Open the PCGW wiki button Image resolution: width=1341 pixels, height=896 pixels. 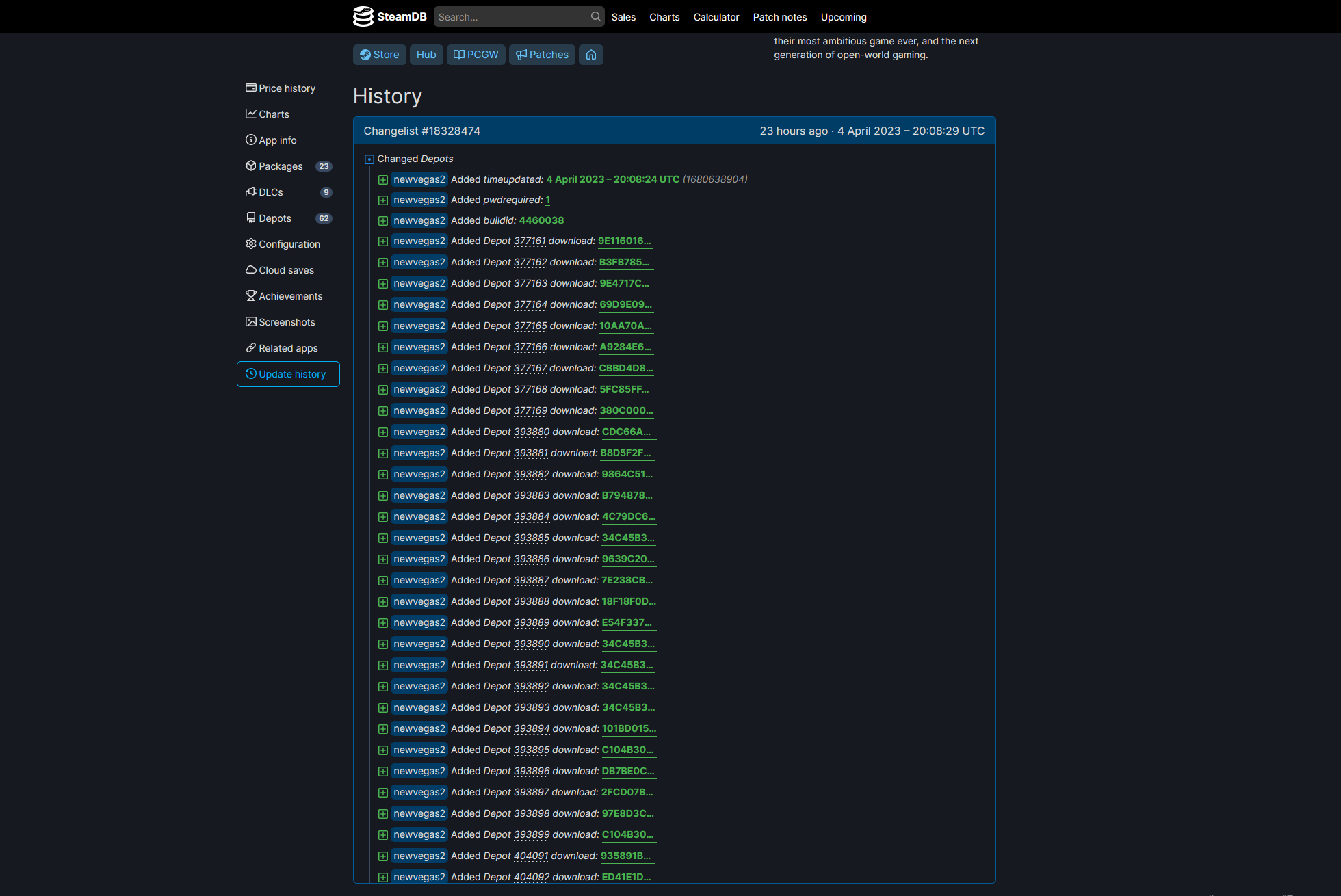point(476,55)
